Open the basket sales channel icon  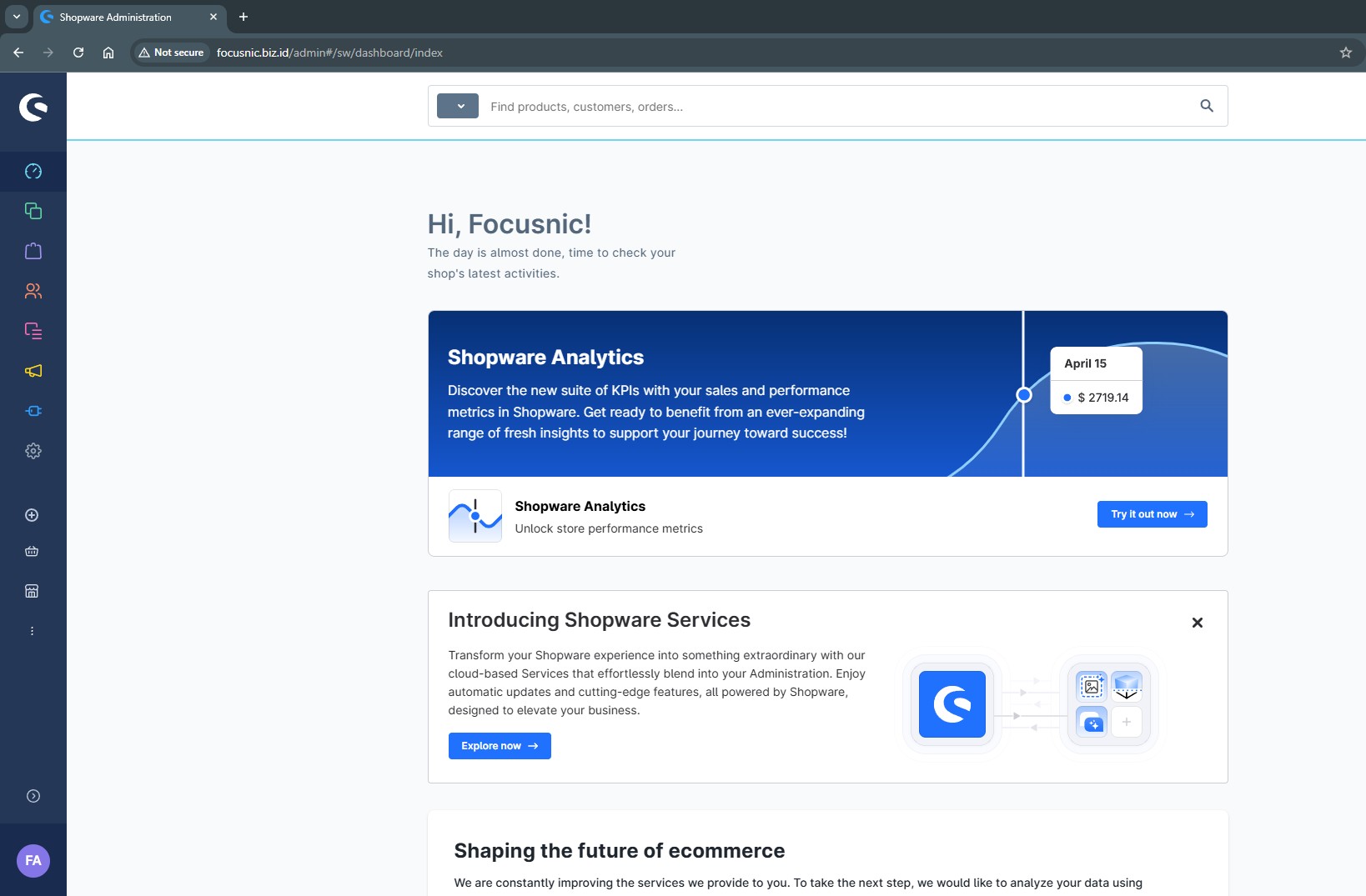(32, 551)
